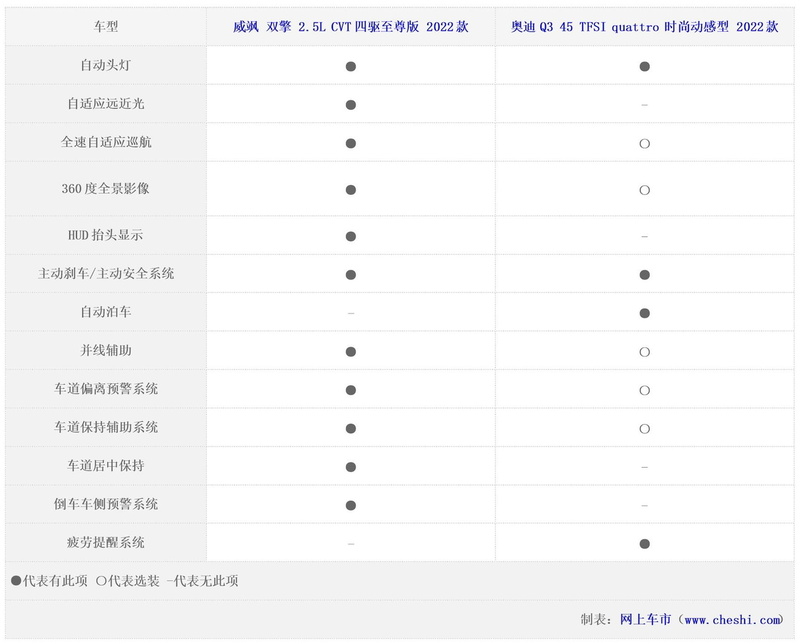Image resolution: width=800 pixels, height=644 pixels.
Task: Select the 倒车车侧预警系统 row label
Action: (x=106, y=505)
